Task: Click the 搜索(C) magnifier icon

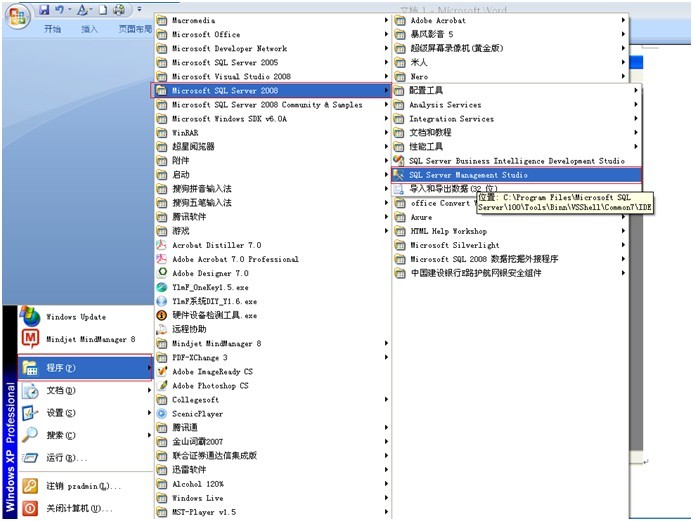Action: click(30, 435)
